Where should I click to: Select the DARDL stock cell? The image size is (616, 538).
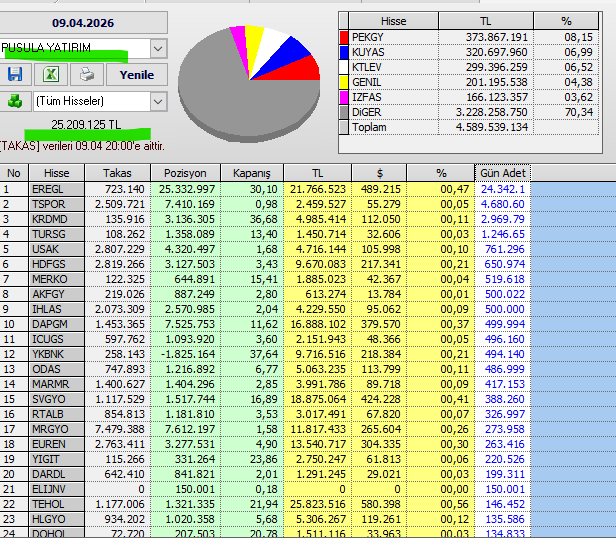click(57, 474)
